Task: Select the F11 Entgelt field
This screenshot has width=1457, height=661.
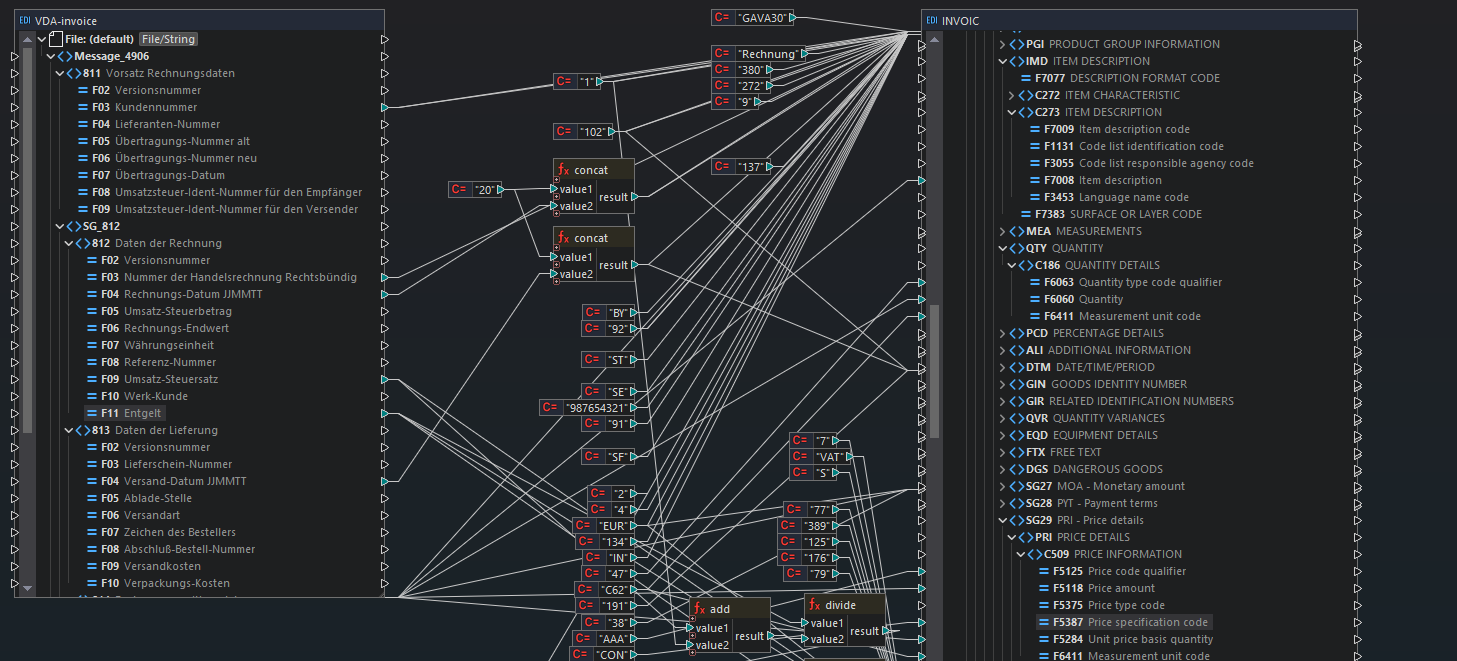Action: [142, 413]
